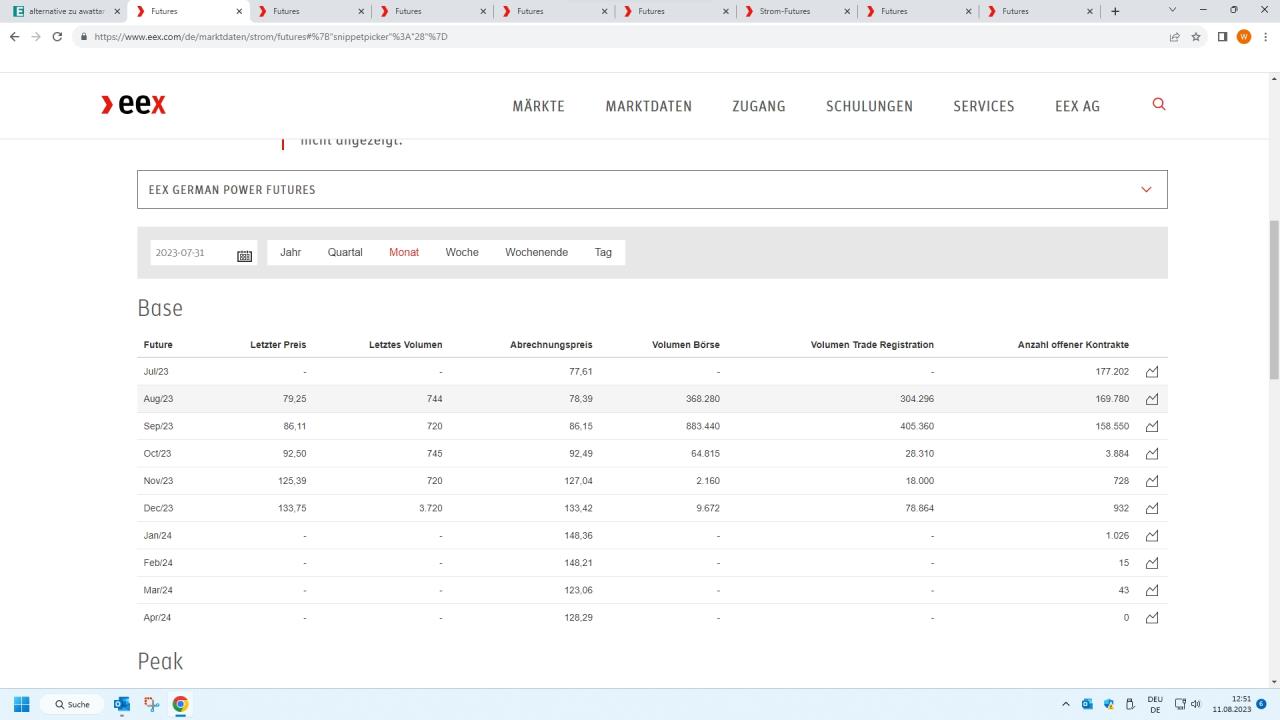Expand EEX German Power Futures dropdown
The width and height of the screenshot is (1280, 720).
pos(1146,189)
